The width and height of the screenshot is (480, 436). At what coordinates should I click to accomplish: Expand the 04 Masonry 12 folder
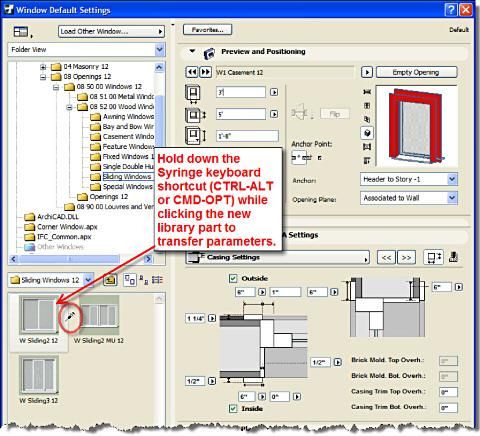pos(43,67)
